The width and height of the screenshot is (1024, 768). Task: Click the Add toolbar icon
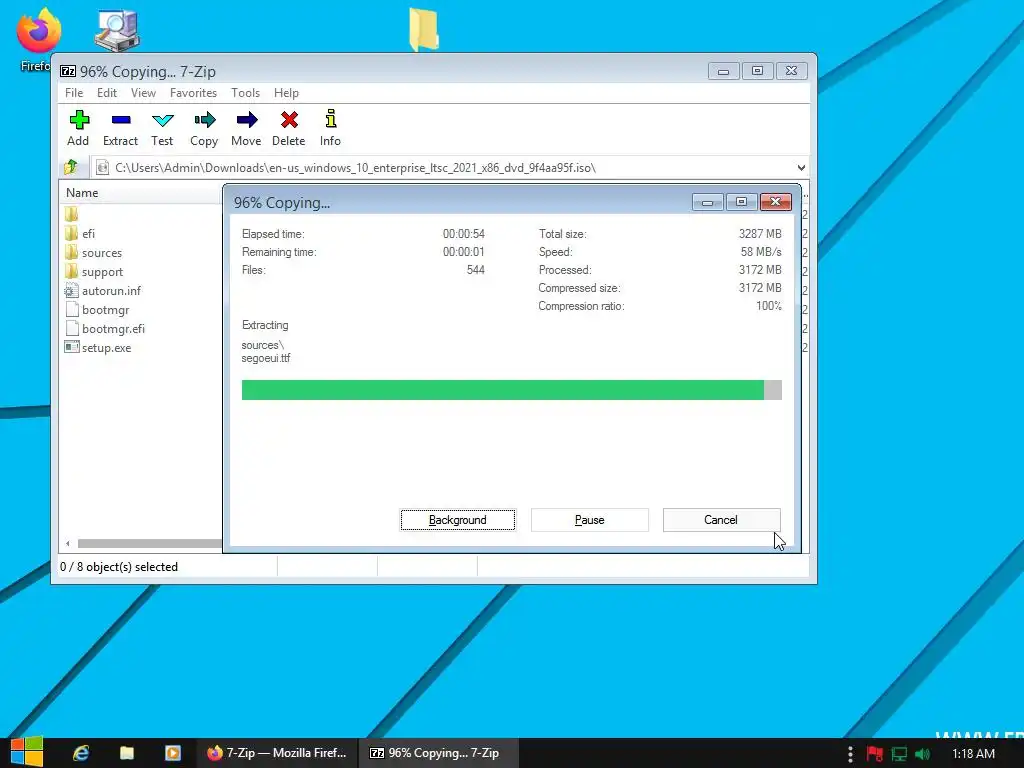[x=78, y=128]
